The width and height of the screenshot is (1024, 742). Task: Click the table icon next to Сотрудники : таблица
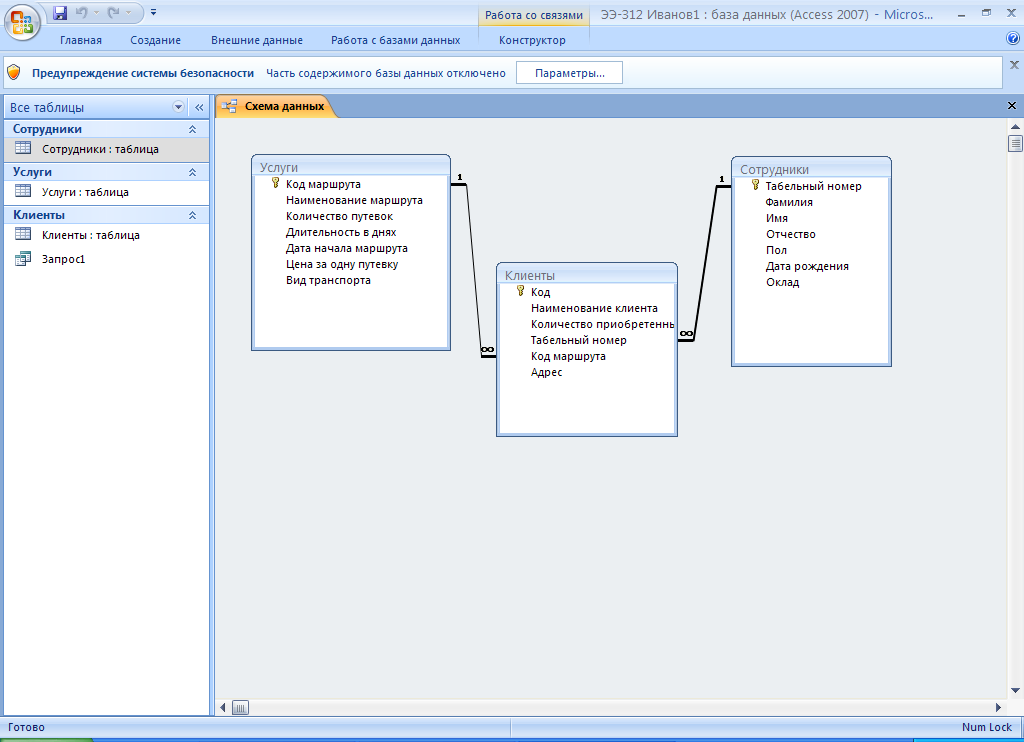point(23,148)
